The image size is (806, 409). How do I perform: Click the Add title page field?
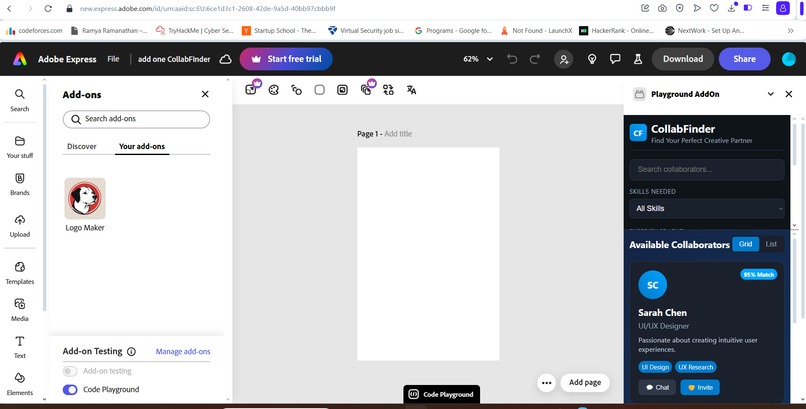(x=398, y=134)
